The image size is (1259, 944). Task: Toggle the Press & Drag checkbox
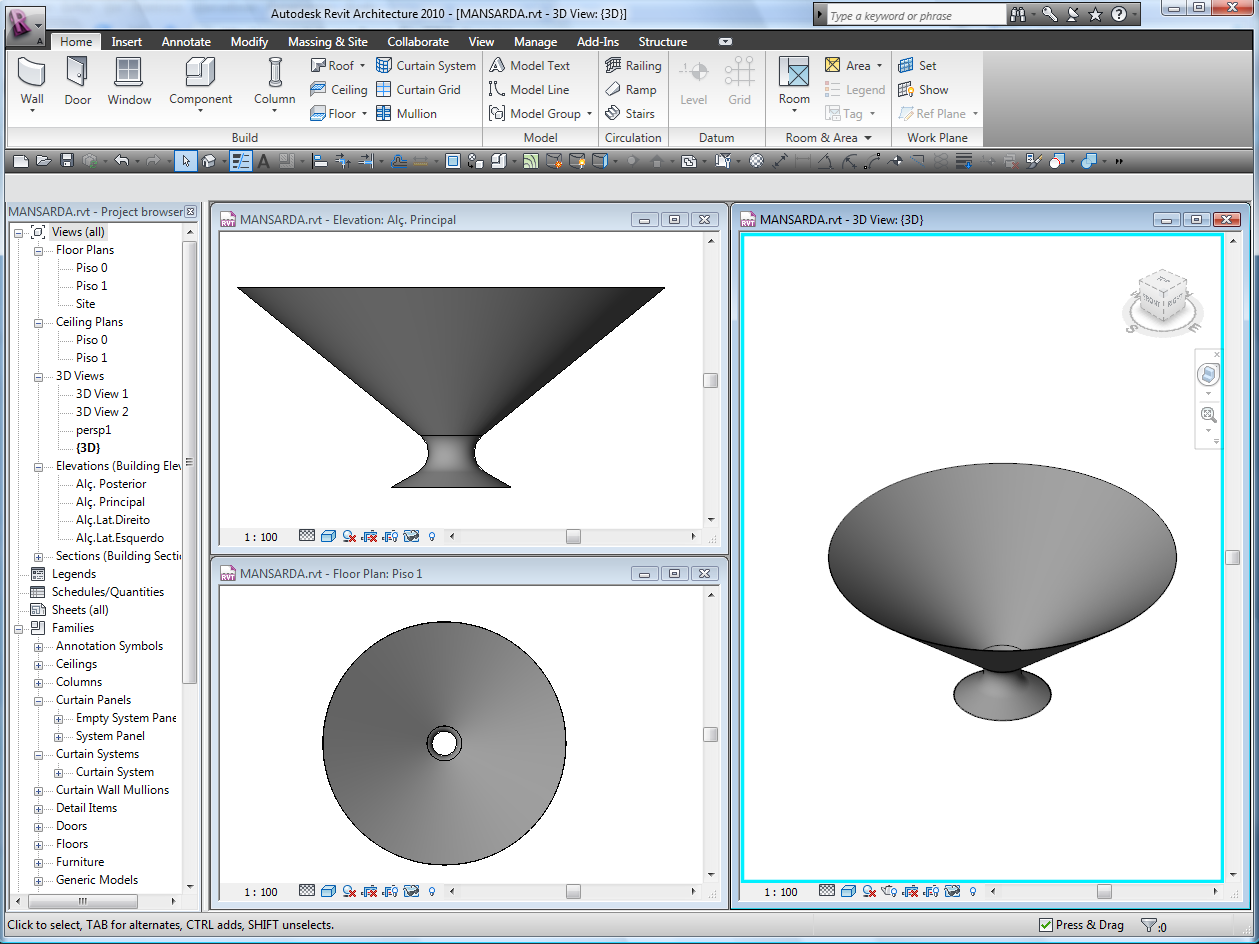1046,925
